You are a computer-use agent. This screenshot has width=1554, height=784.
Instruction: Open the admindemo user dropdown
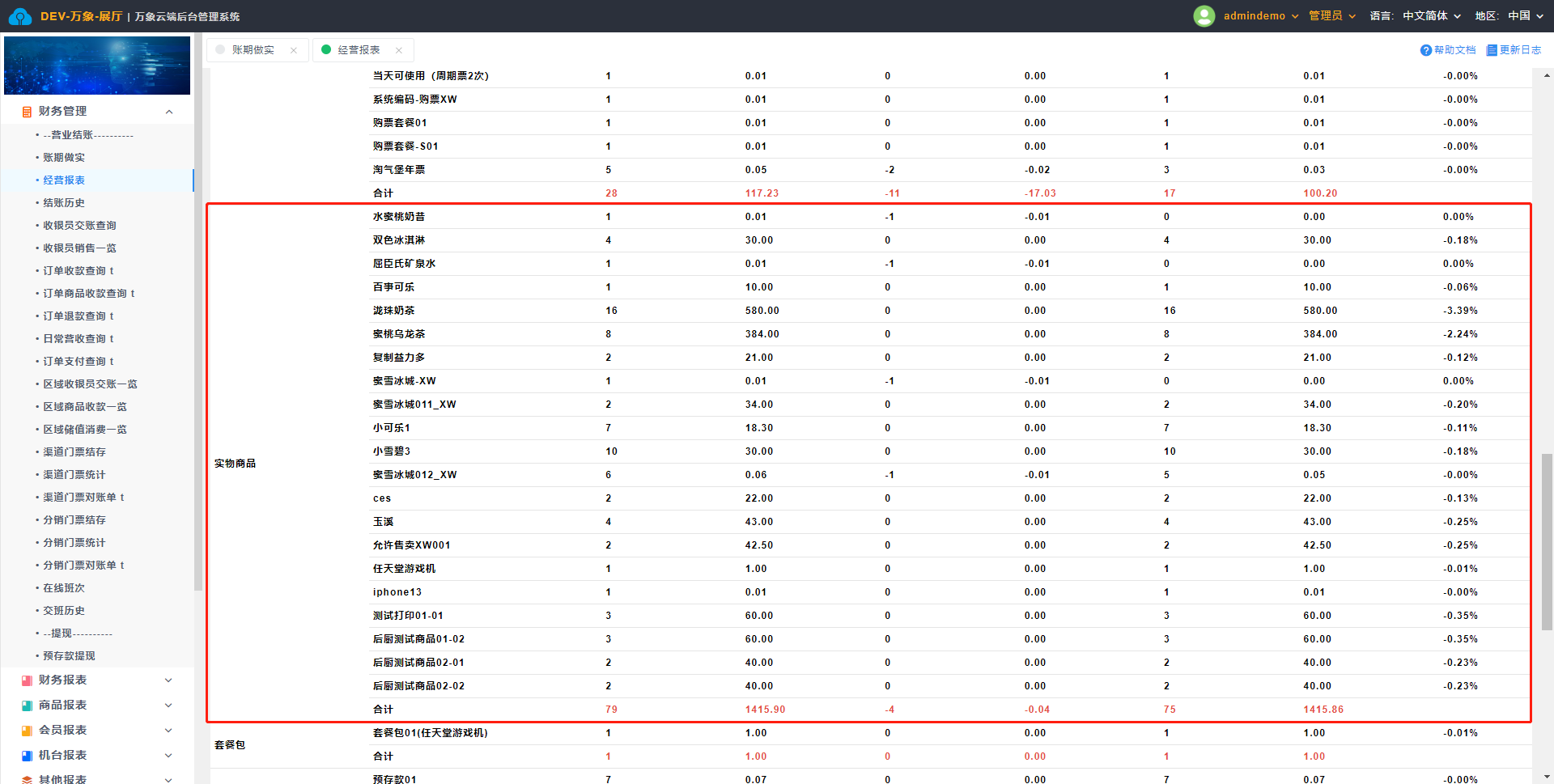click(1261, 16)
